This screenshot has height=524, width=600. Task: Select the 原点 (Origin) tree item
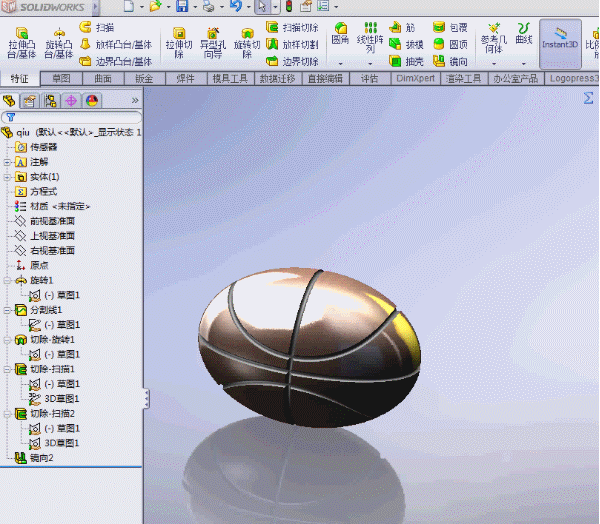(32, 265)
